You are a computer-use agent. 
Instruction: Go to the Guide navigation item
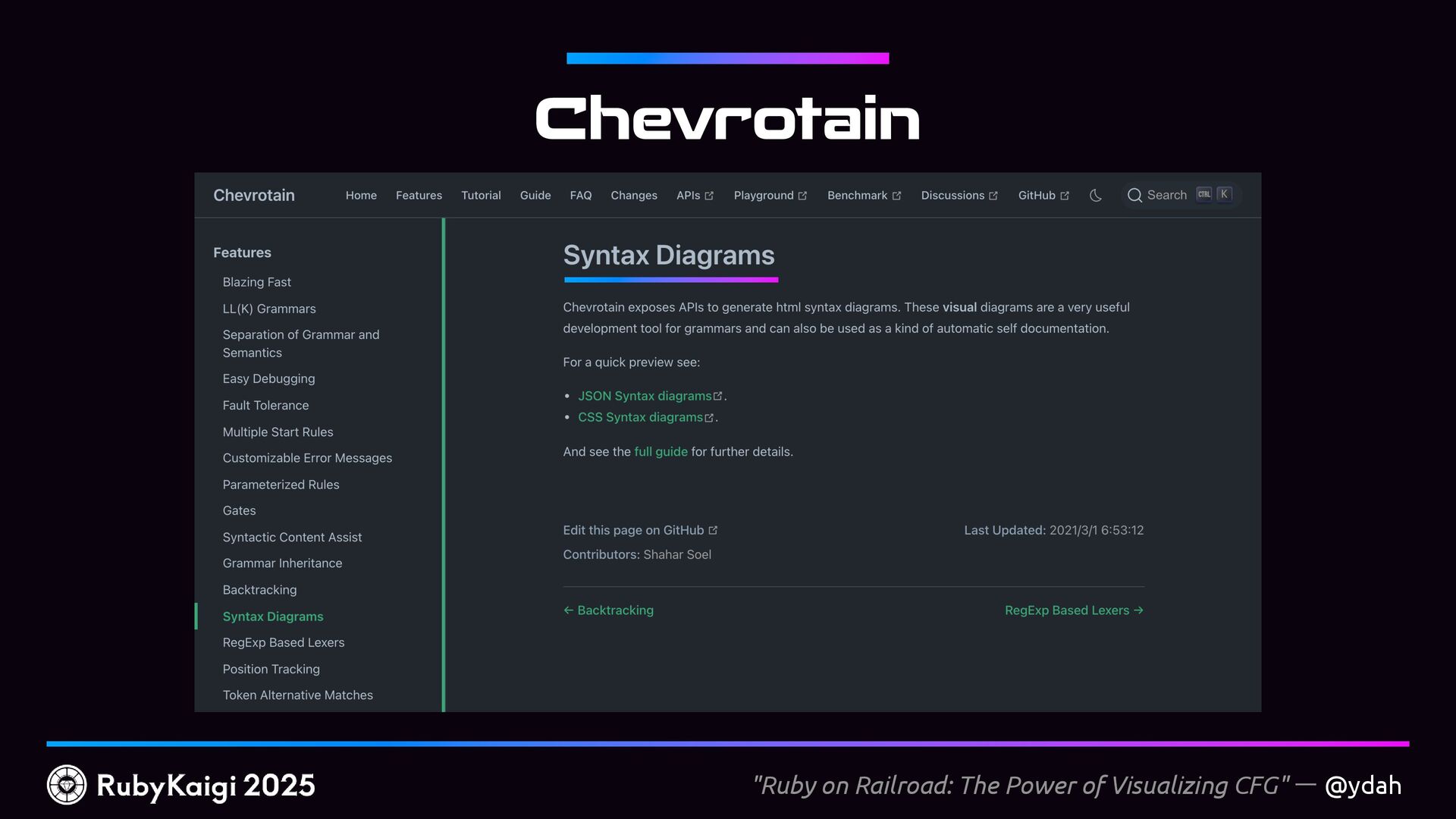(x=535, y=196)
